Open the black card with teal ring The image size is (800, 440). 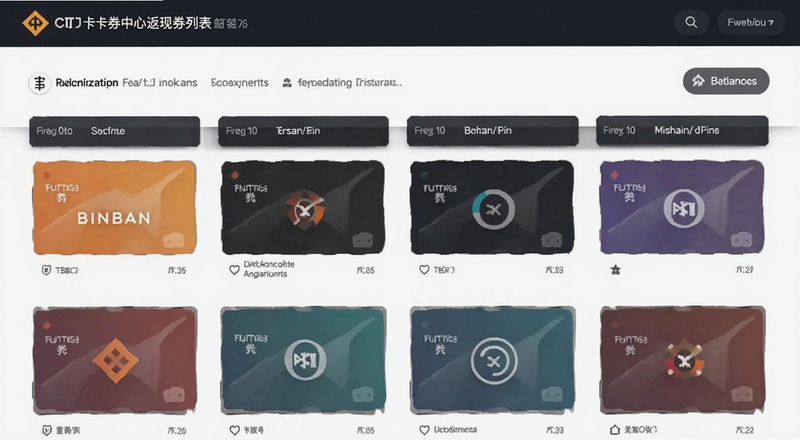492,207
